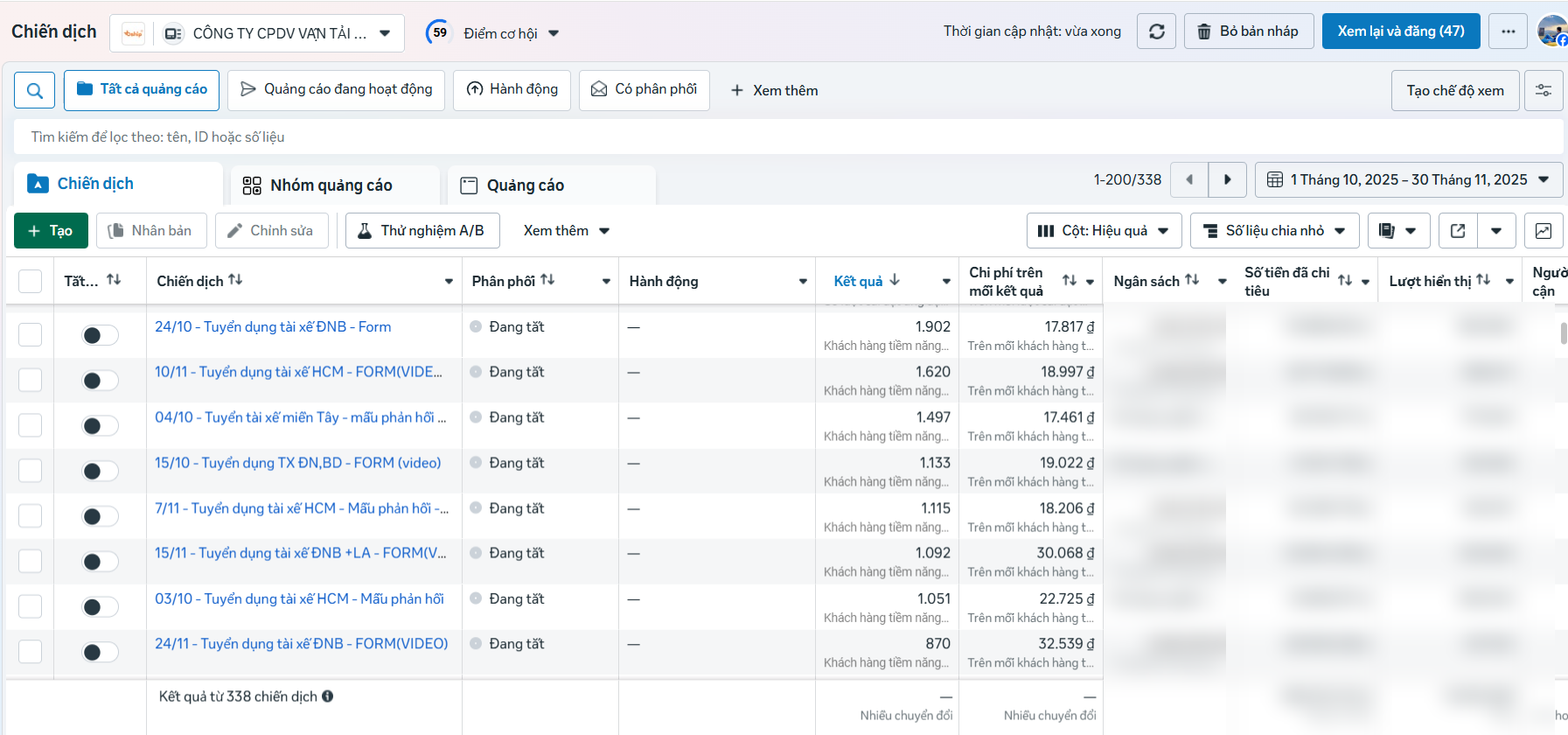Sort Phân phối column arrows

point(547,280)
